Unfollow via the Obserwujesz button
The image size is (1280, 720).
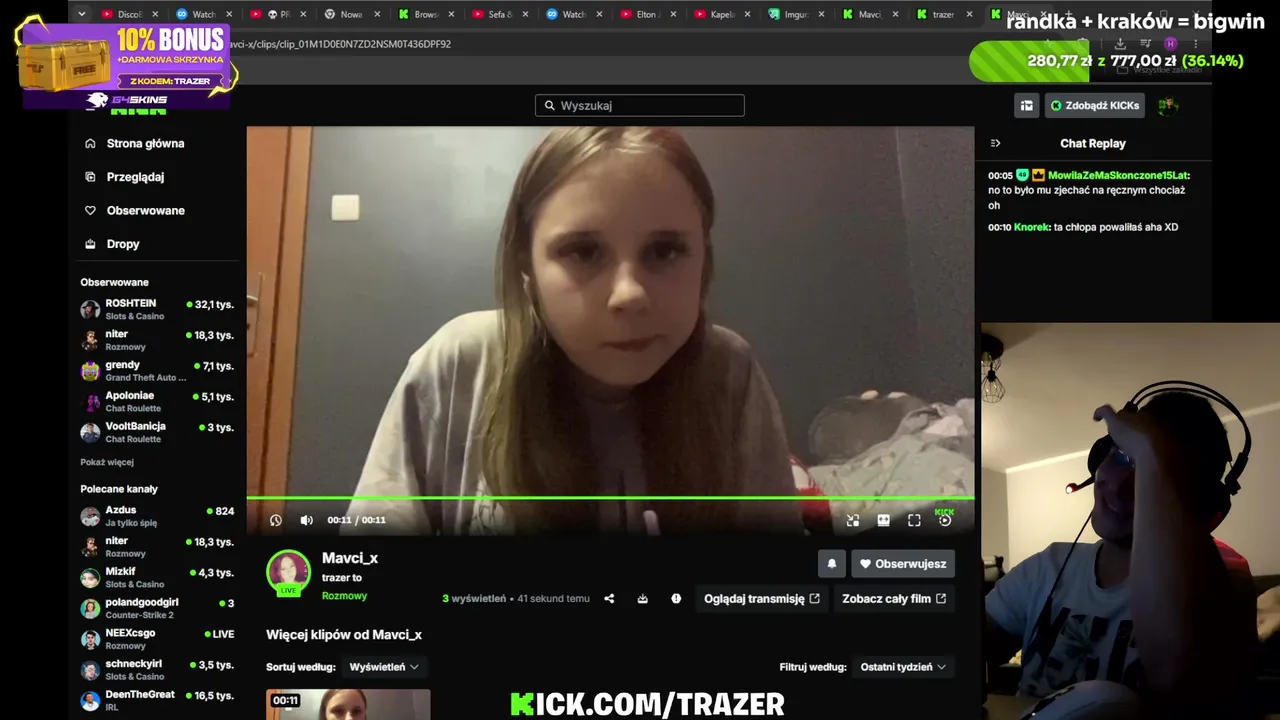click(903, 564)
